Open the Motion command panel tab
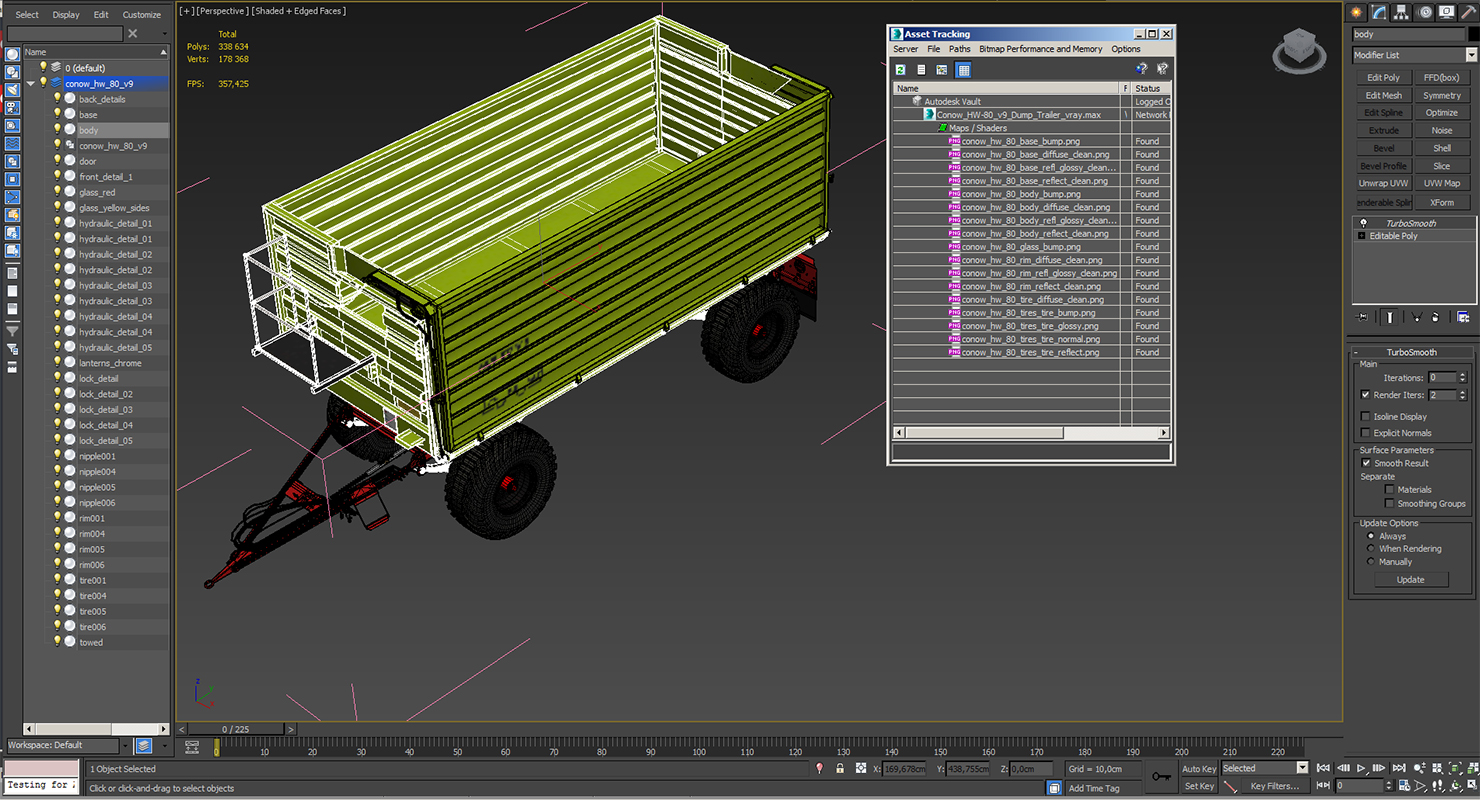This screenshot has height=800, width=1480. point(1425,12)
